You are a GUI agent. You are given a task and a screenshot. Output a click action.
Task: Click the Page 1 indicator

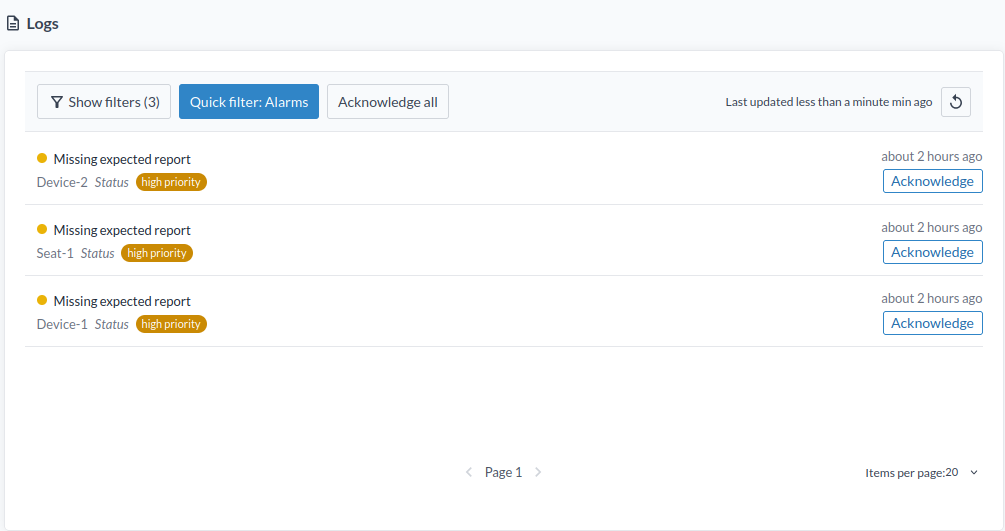[x=503, y=472]
